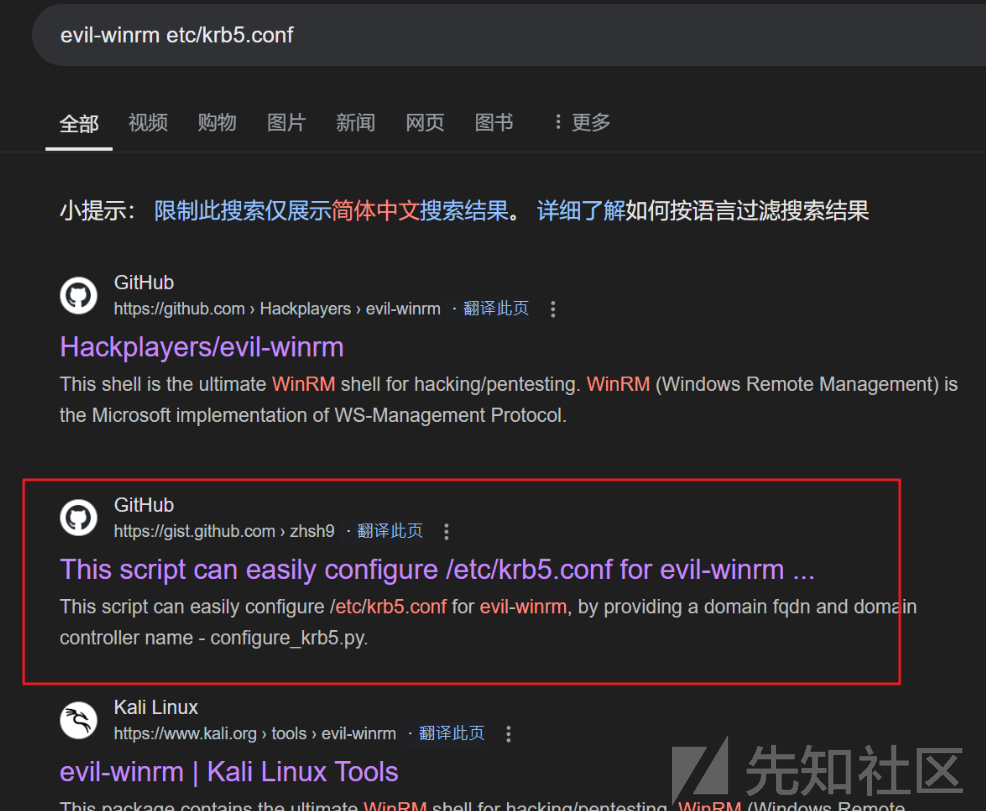Image resolution: width=986 pixels, height=811 pixels.
Task: Switch to the 网页 (Web) tab
Action: pos(424,122)
